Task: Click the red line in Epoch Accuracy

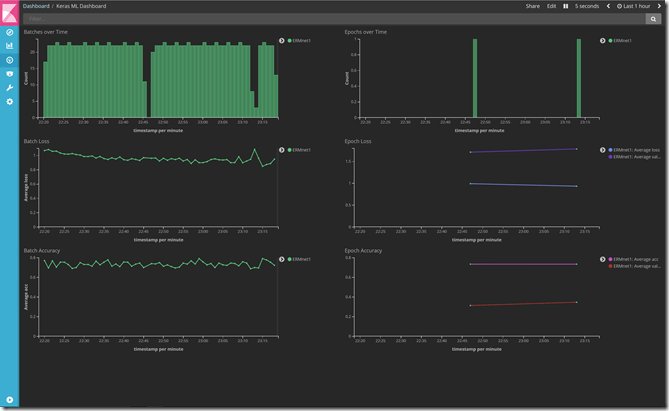Action: click(x=524, y=304)
